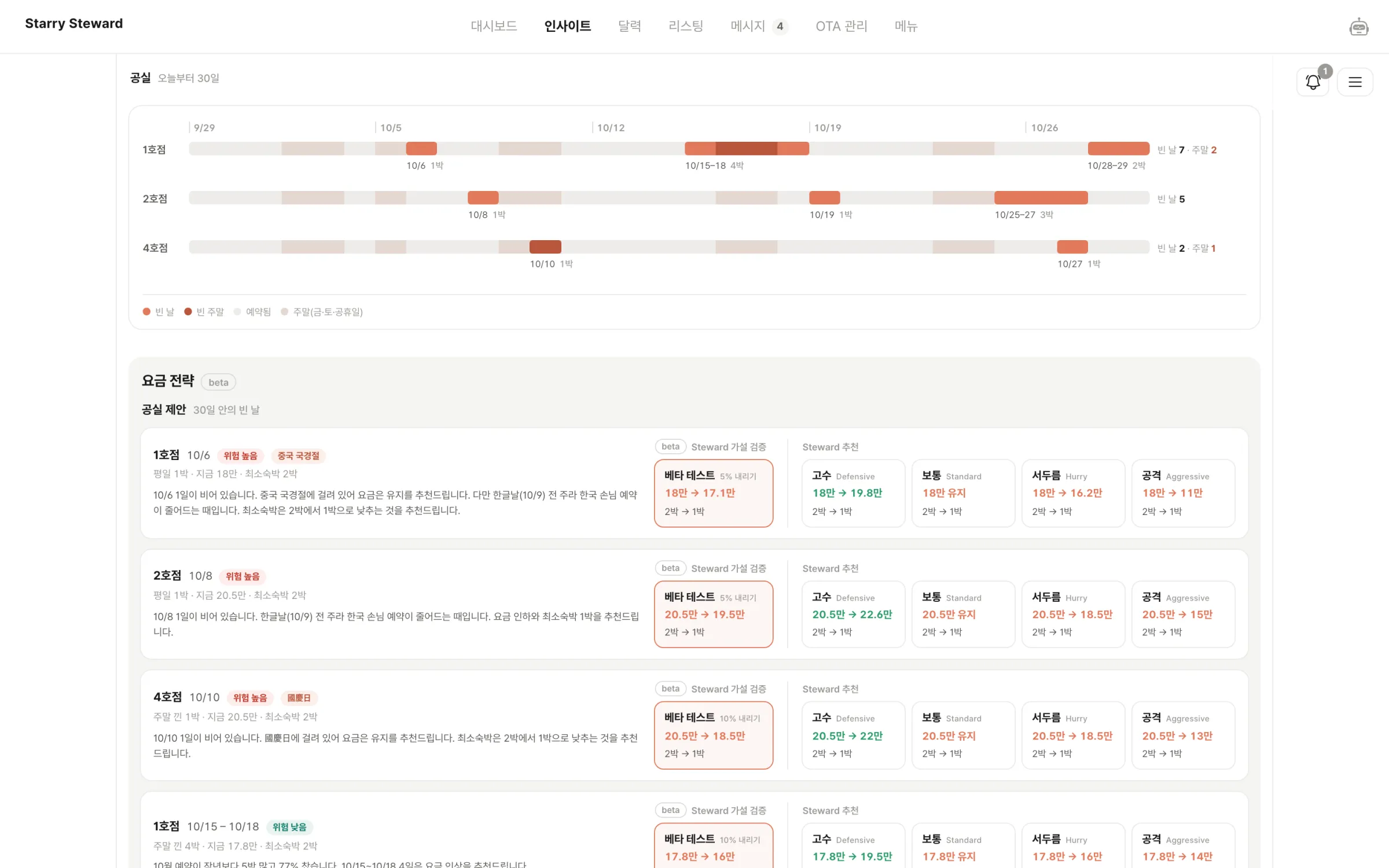Screen dimensions: 1389x868
Task: Select 2호점 10/8 vacant bar
Action: click(x=483, y=198)
